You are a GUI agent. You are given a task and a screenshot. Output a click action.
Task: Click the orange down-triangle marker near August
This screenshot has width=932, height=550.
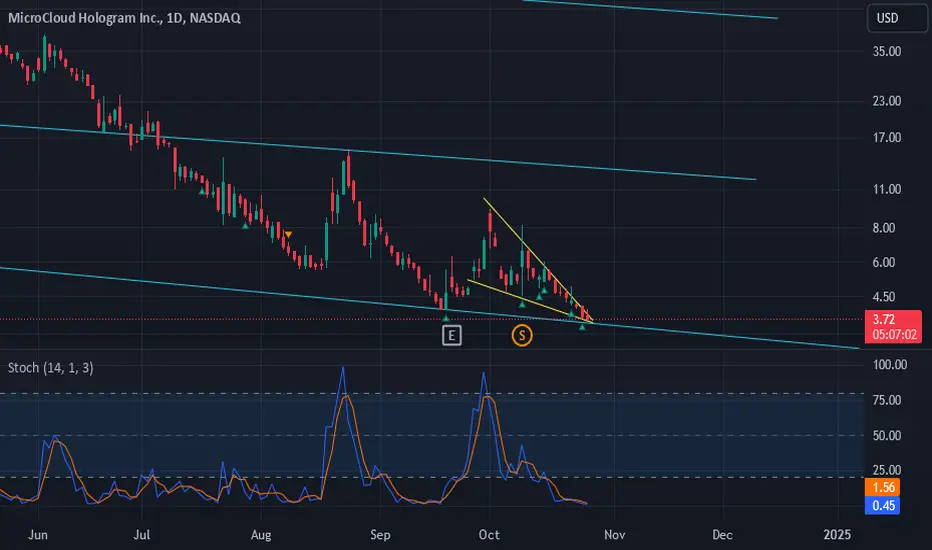288,235
